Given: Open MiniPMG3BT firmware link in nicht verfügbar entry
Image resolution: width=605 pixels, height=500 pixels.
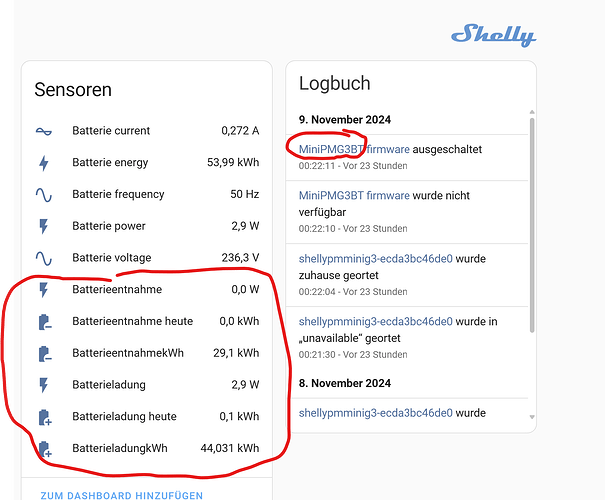Looking at the screenshot, I should (x=354, y=196).
